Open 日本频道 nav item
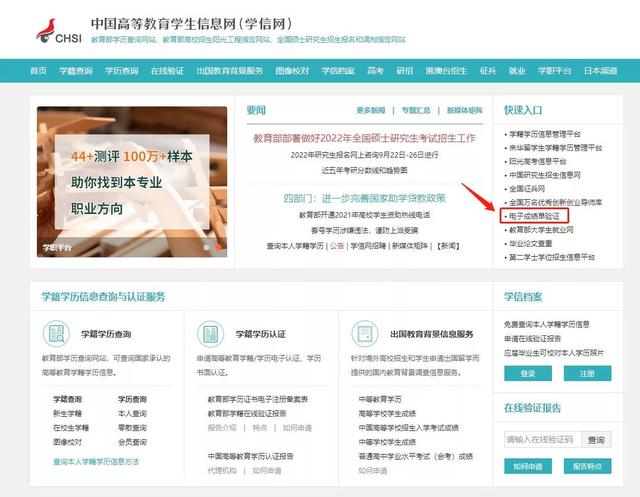This screenshot has width=640, height=497. pyautogui.click(x=600, y=71)
